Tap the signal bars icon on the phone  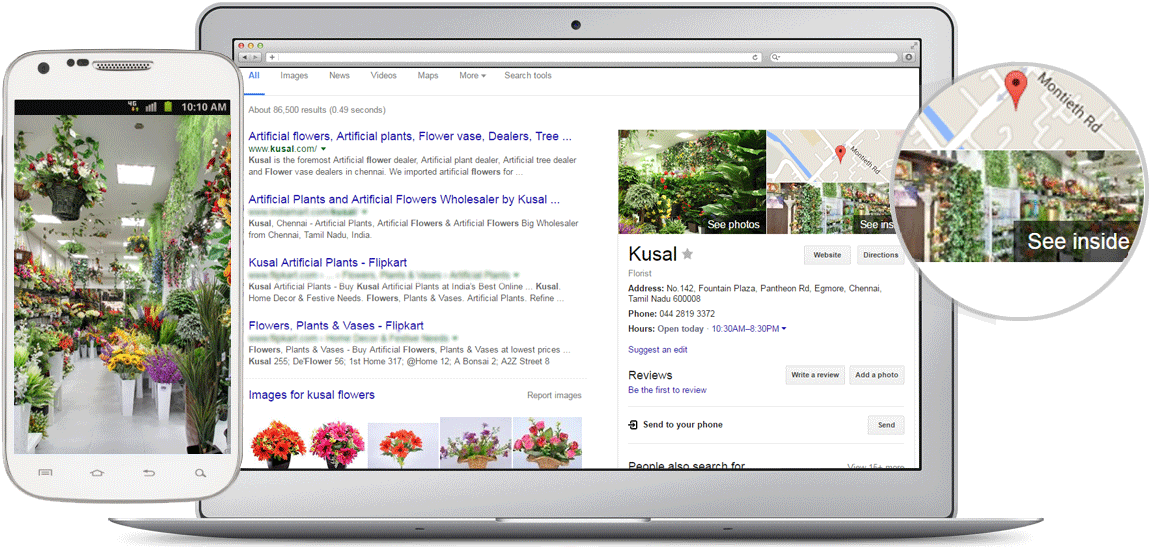(151, 107)
